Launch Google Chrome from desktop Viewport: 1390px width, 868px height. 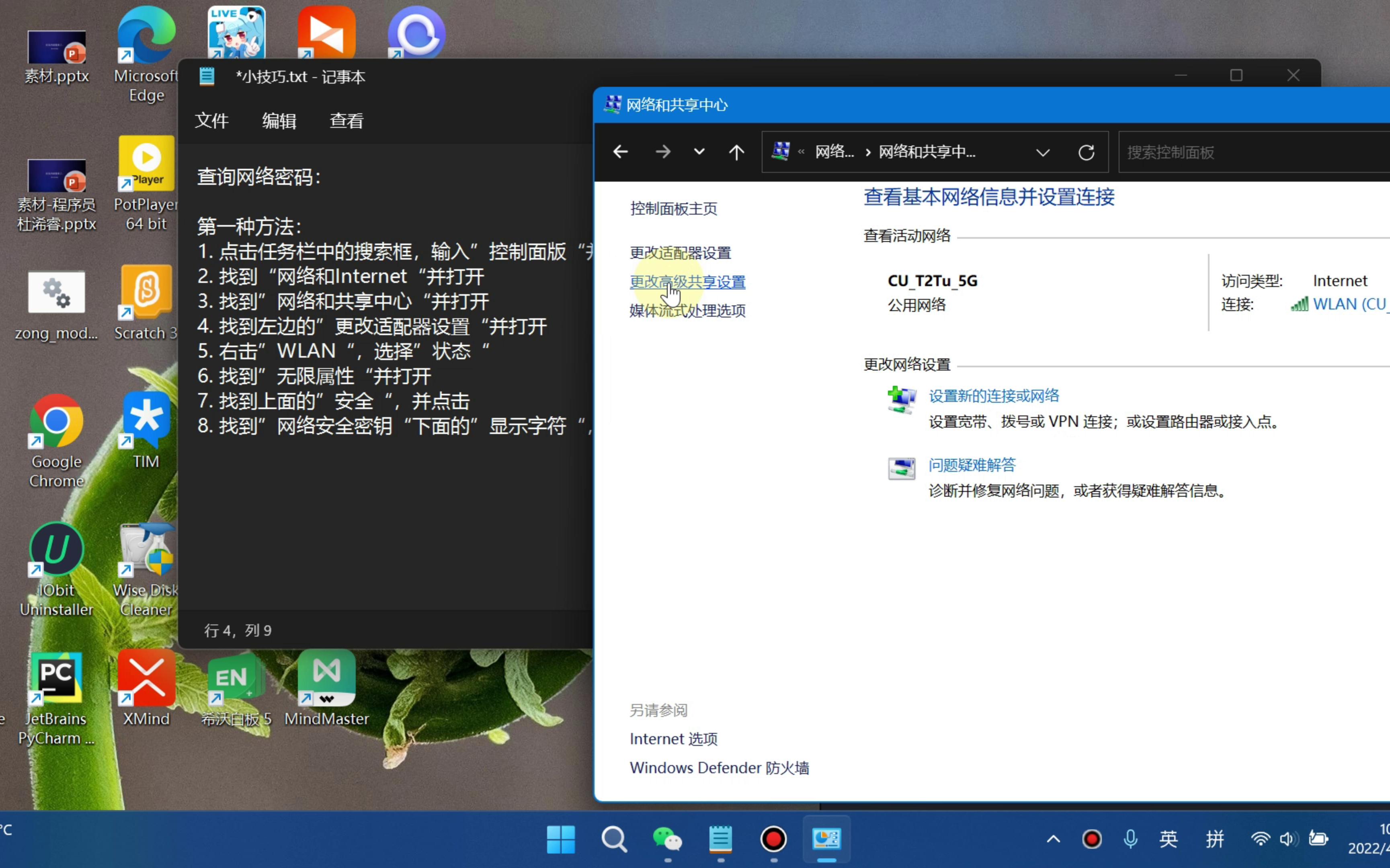[56, 441]
